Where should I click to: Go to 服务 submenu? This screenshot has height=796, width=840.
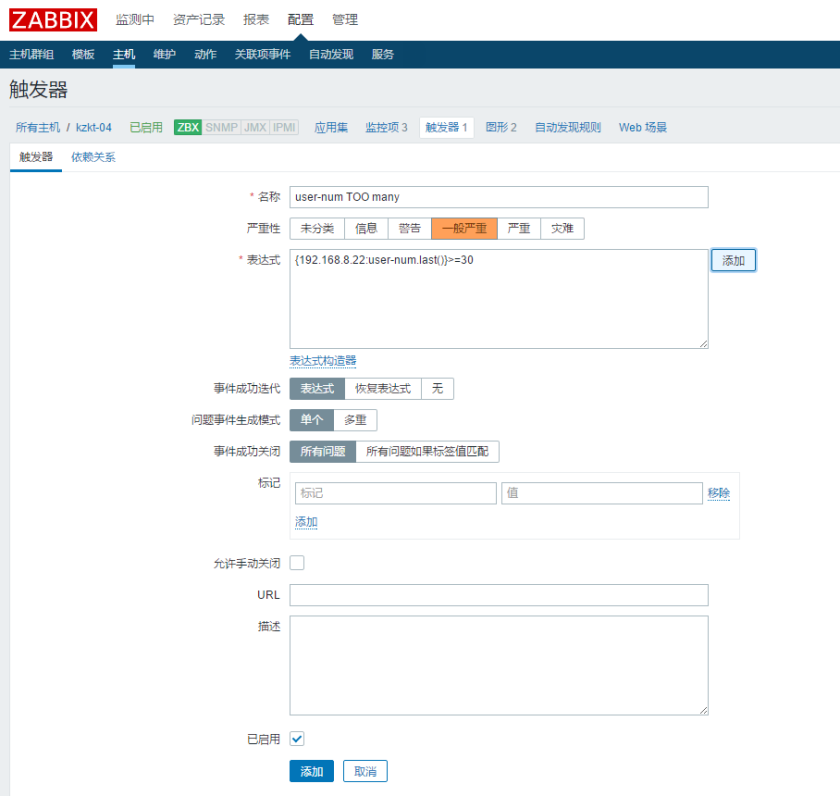382,54
